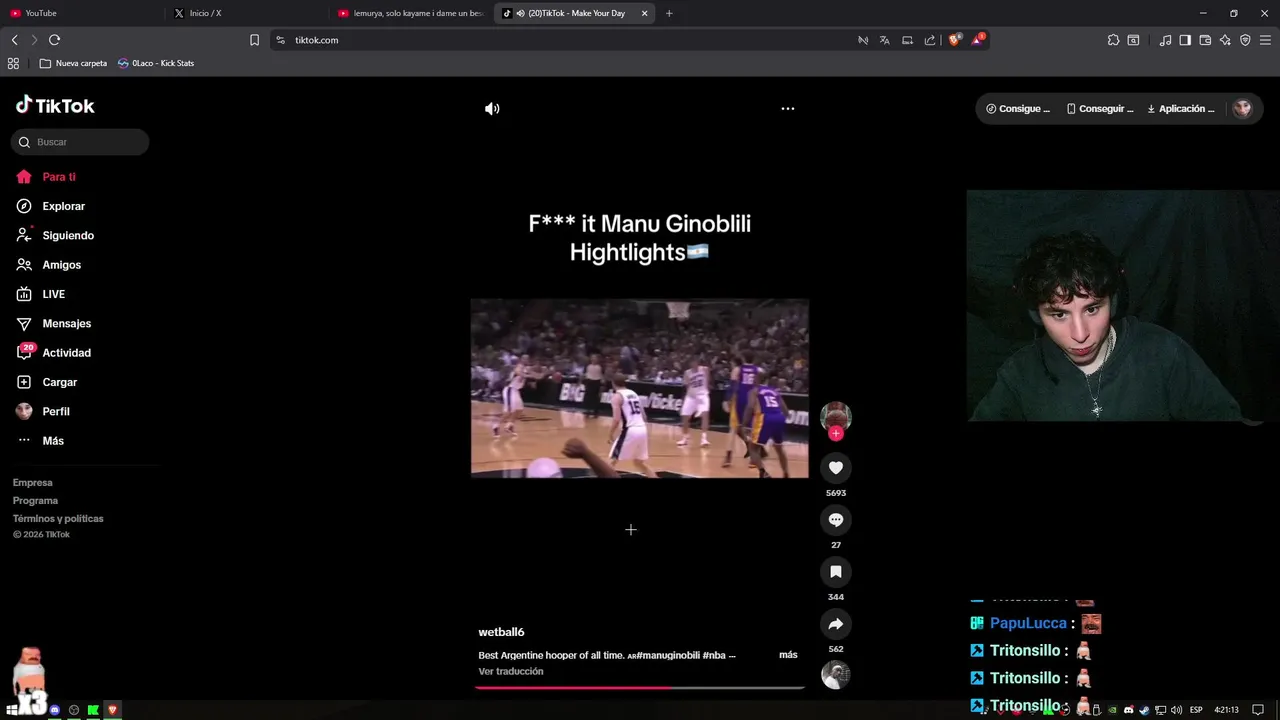Open the apps grid in the bookmarks bar
Screen dimensions: 1280x720
pyautogui.click(x=13, y=63)
